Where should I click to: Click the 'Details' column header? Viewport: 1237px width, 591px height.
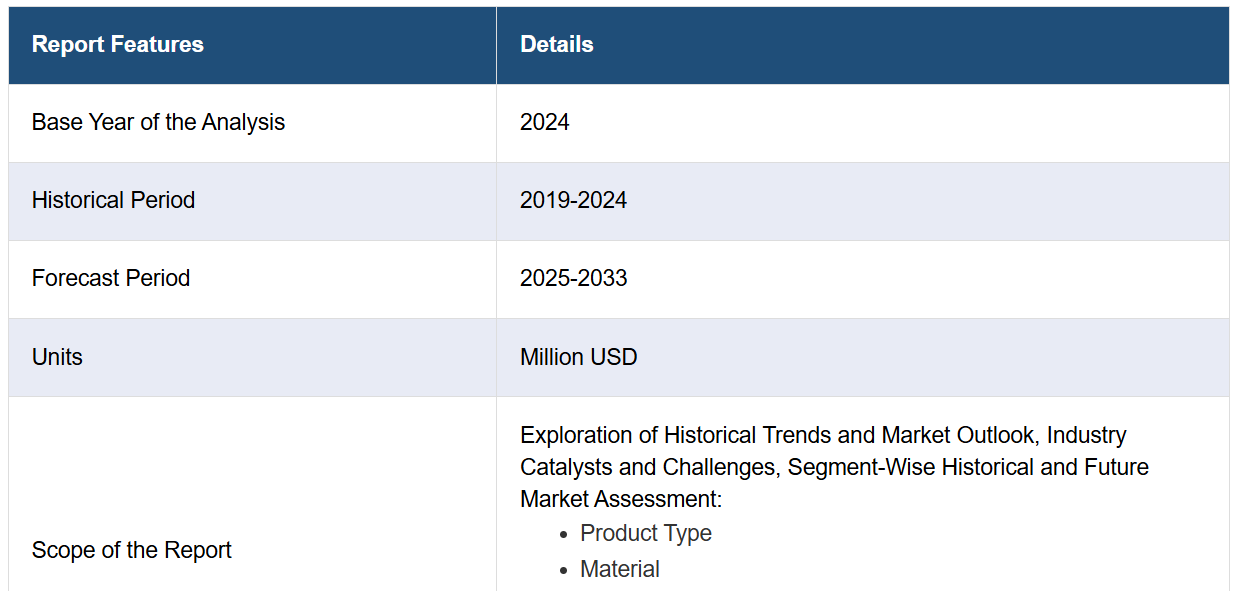pyautogui.click(x=862, y=45)
